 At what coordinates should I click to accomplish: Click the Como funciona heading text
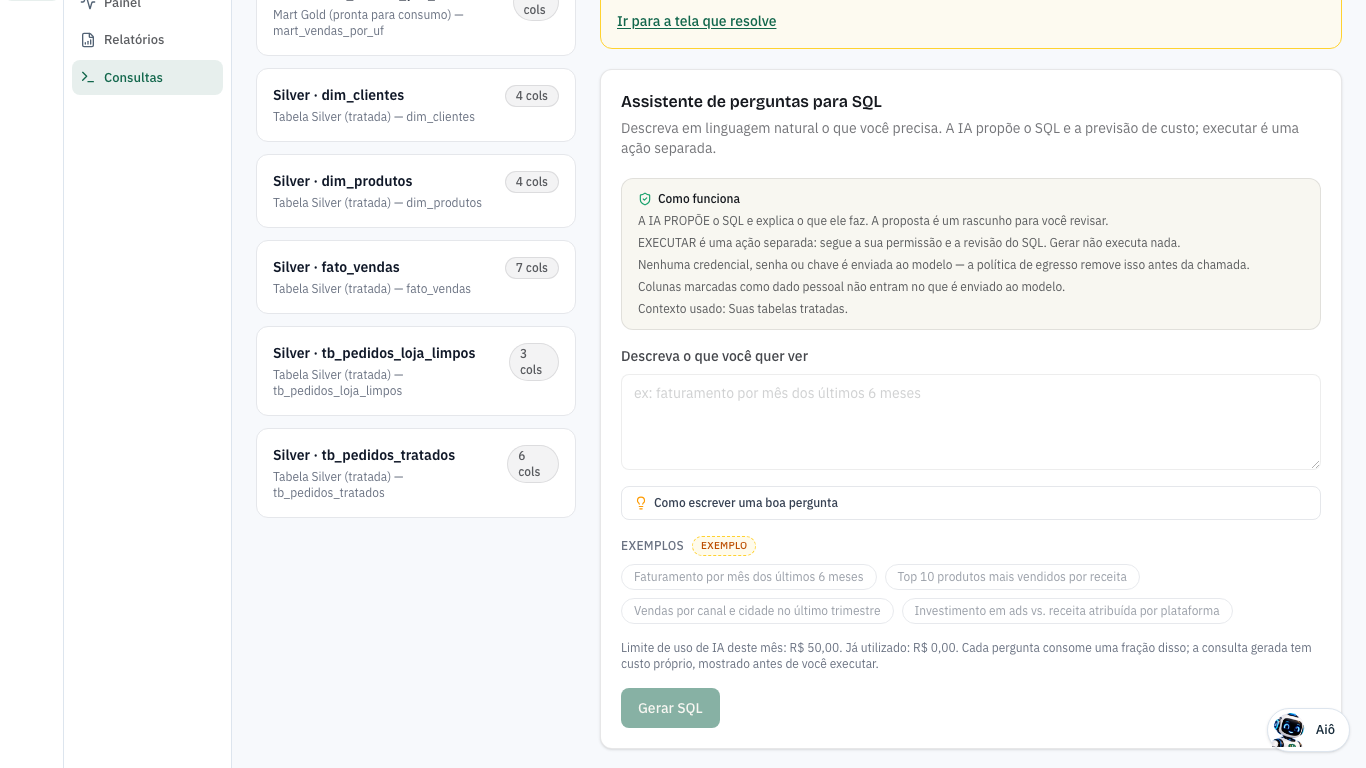click(699, 199)
